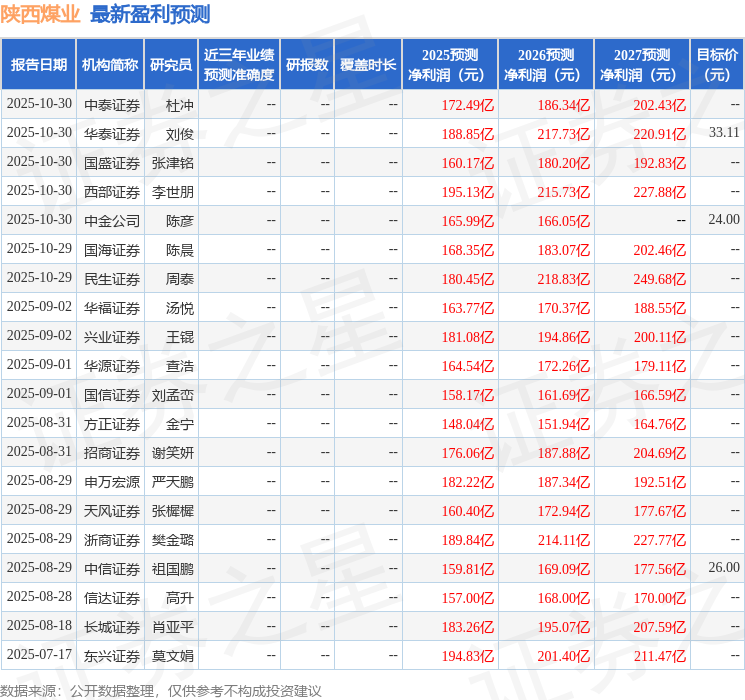This screenshot has height=700, width=745.
Task: Select the 民生证券 institution cell
Action: point(112,279)
